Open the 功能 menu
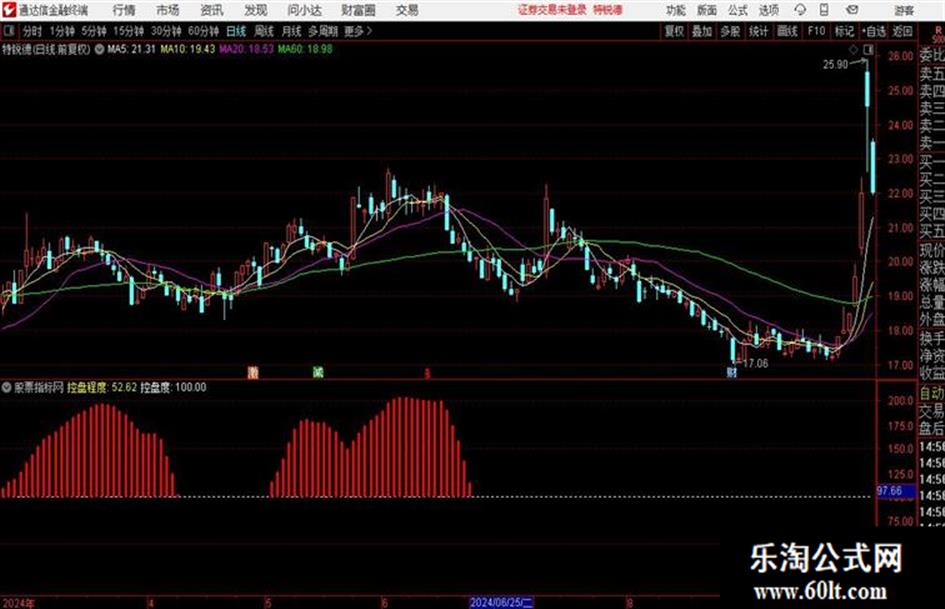The width and height of the screenshot is (945, 609). [676, 10]
